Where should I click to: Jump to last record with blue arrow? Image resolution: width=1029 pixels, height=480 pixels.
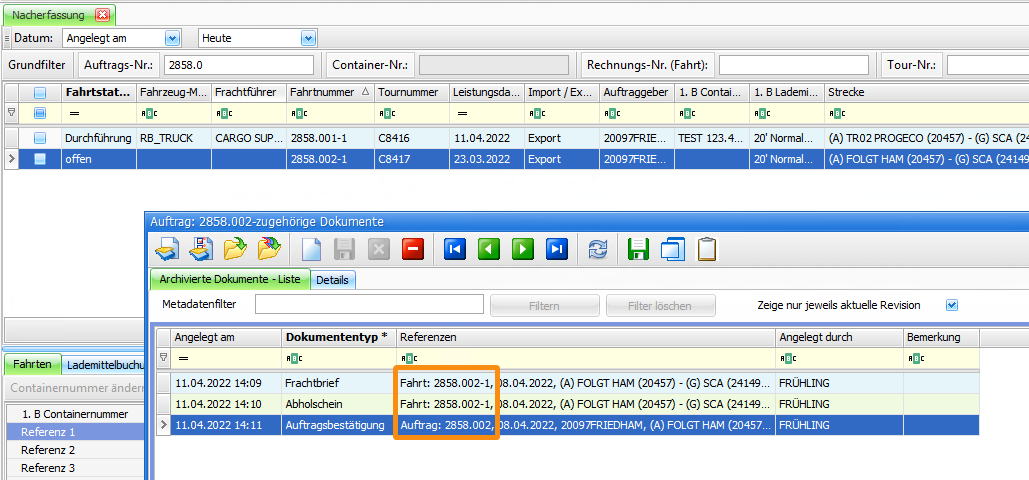[x=557, y=249]
